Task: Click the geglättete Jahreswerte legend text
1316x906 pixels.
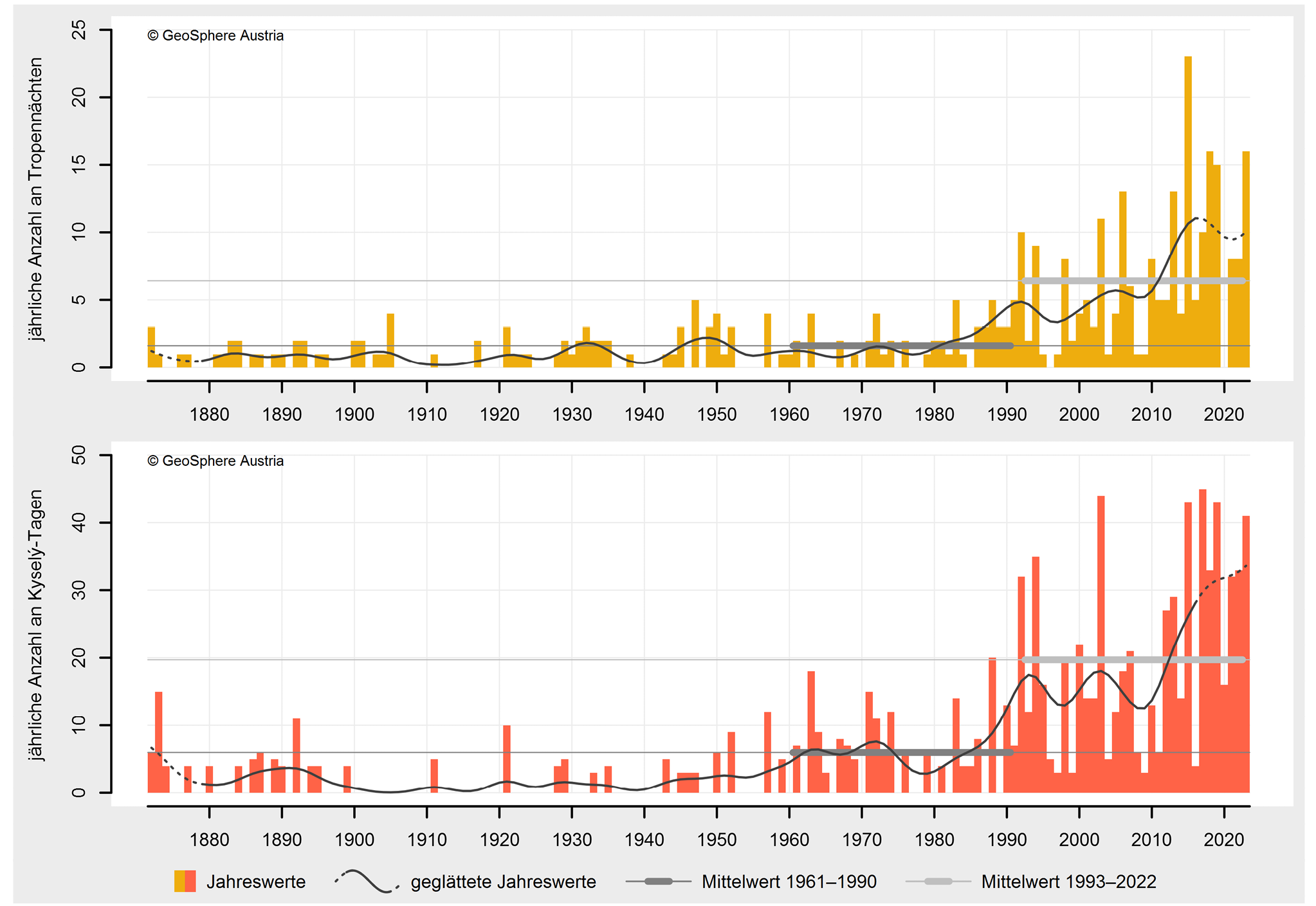Action: pos(503,882)
